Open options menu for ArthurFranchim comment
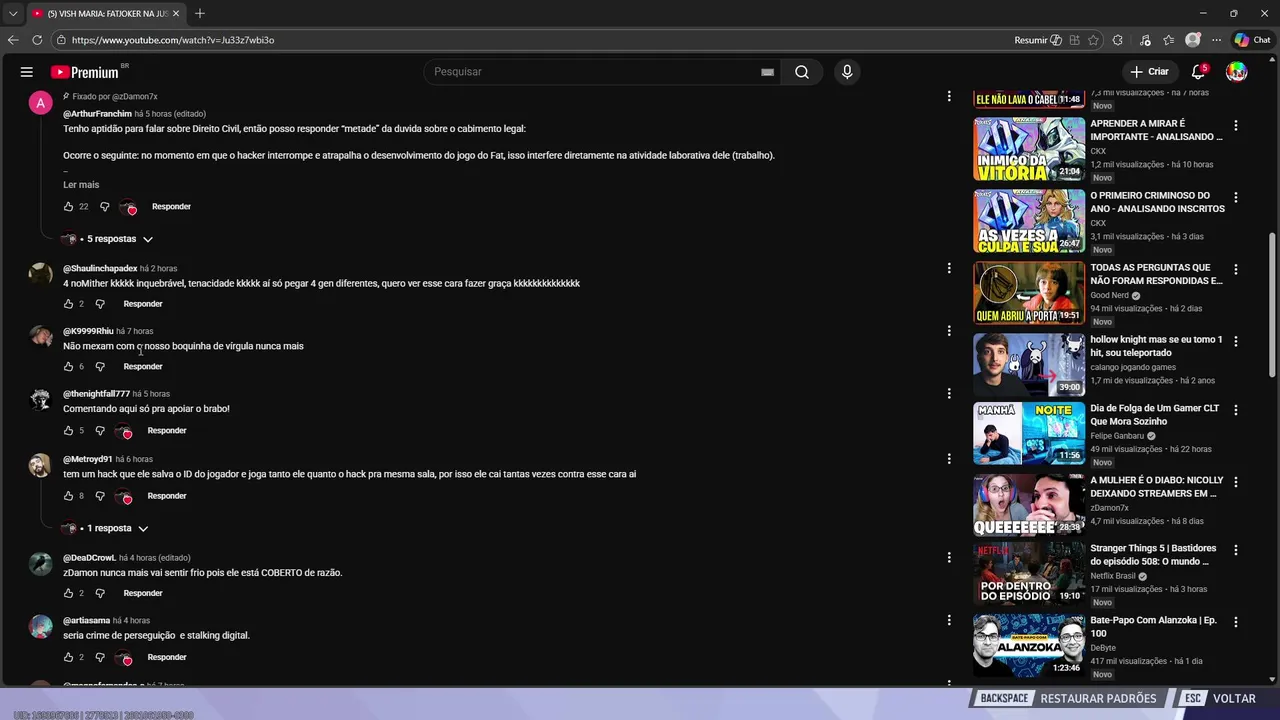Viewport: 1280px width, 720px height. [949, 97]
